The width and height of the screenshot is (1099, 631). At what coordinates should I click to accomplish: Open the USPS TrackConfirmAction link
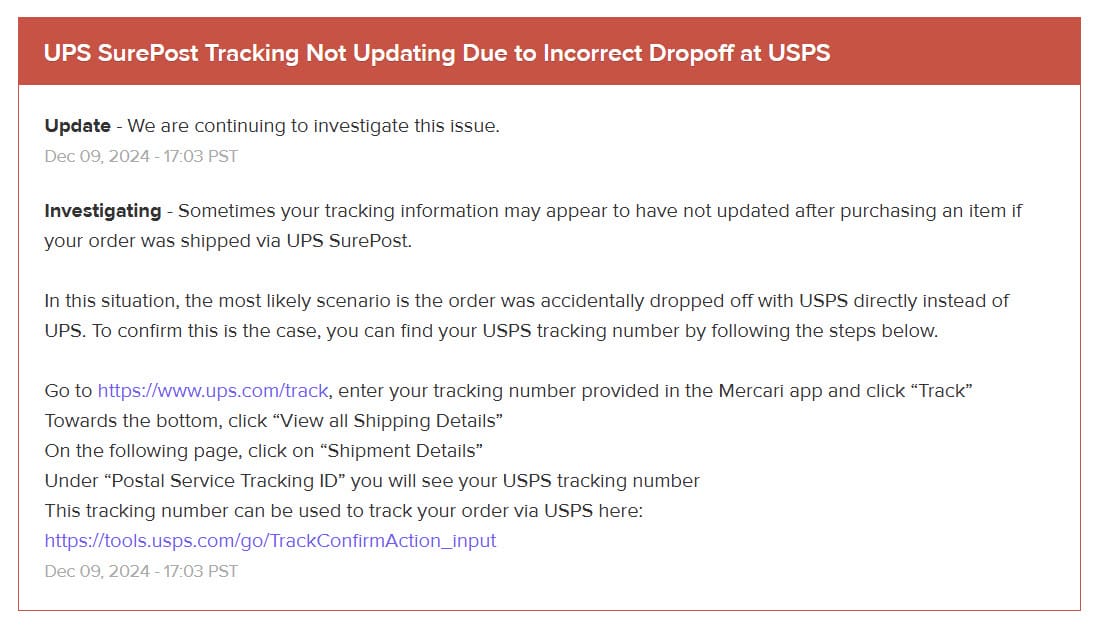(270, 541)
